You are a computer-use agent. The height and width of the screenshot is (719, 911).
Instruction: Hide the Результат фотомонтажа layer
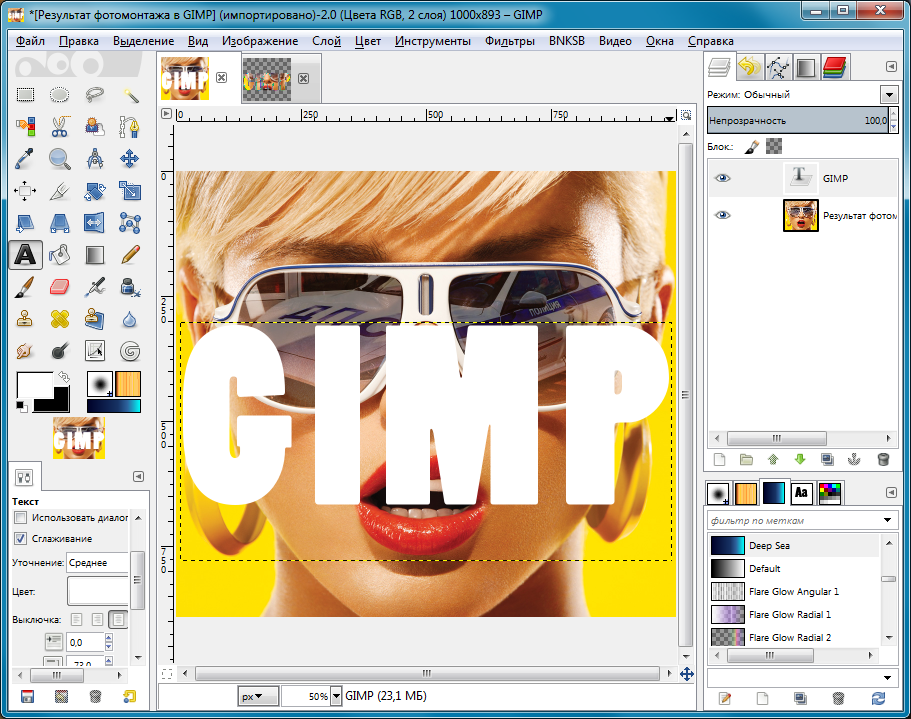point(722,215)
